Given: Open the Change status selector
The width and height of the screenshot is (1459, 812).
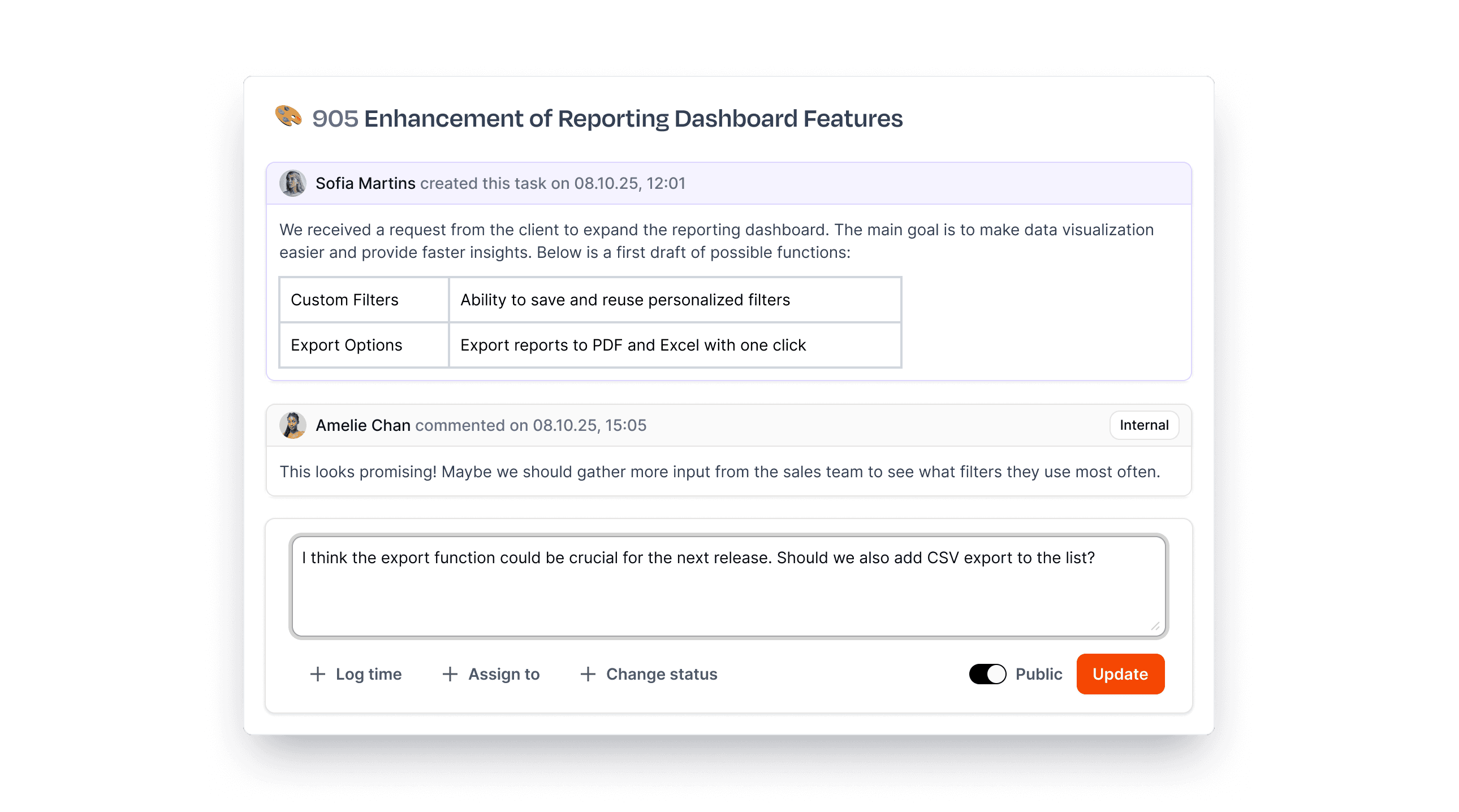Looking at the screenshot, I should (x=661, y=674).
